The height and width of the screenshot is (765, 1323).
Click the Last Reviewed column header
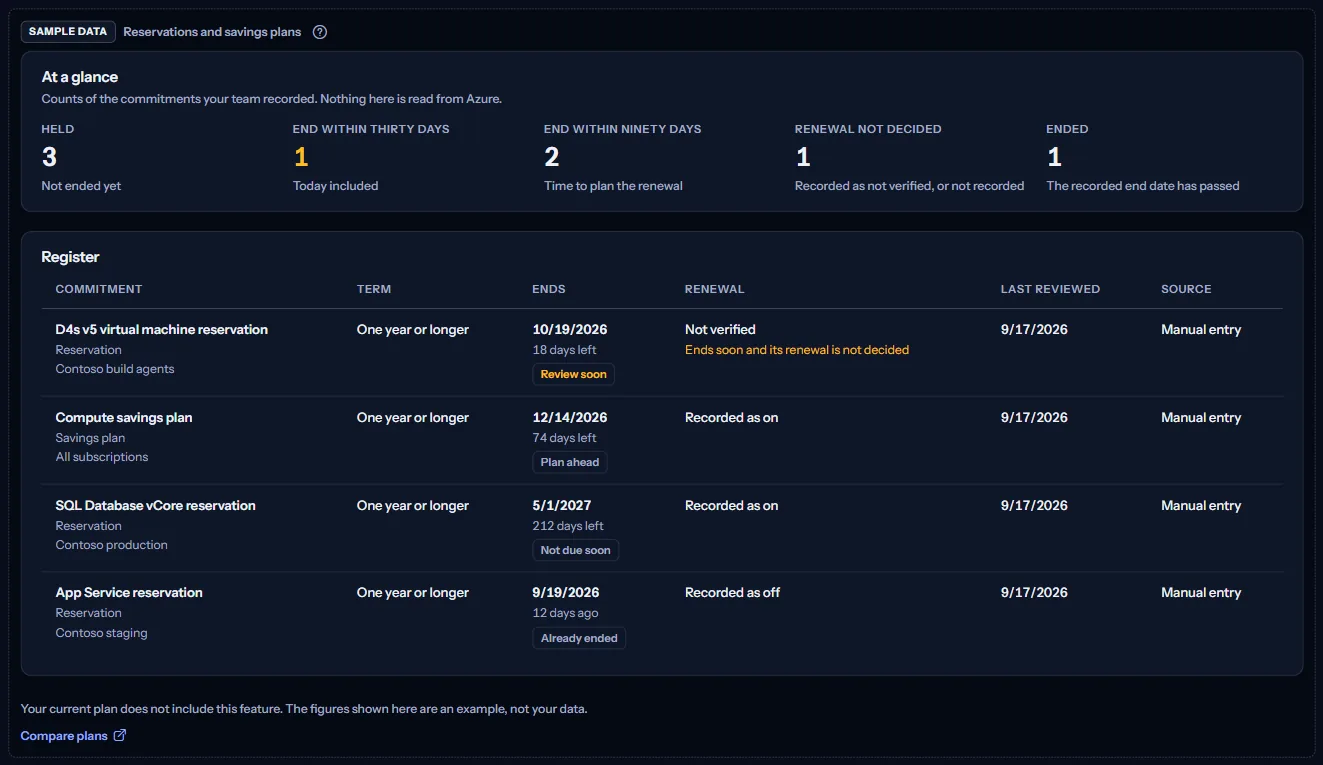(x=1050, y=289)
